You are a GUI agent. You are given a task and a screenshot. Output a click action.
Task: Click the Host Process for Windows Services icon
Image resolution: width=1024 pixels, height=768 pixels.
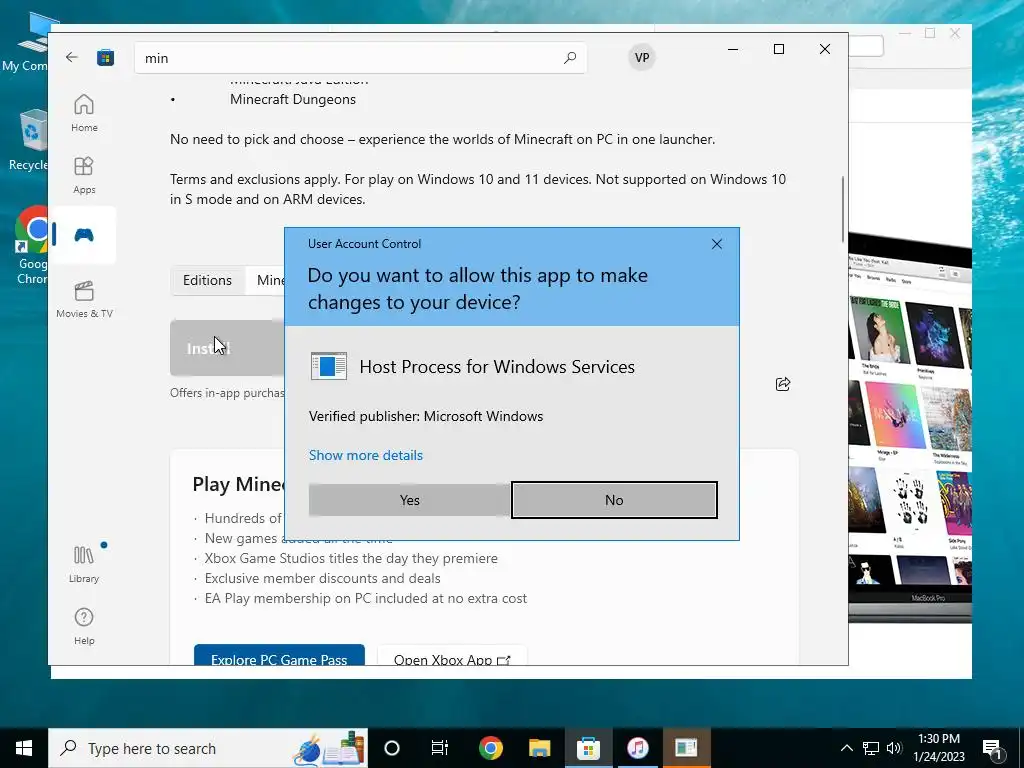(x=328, y=366)
